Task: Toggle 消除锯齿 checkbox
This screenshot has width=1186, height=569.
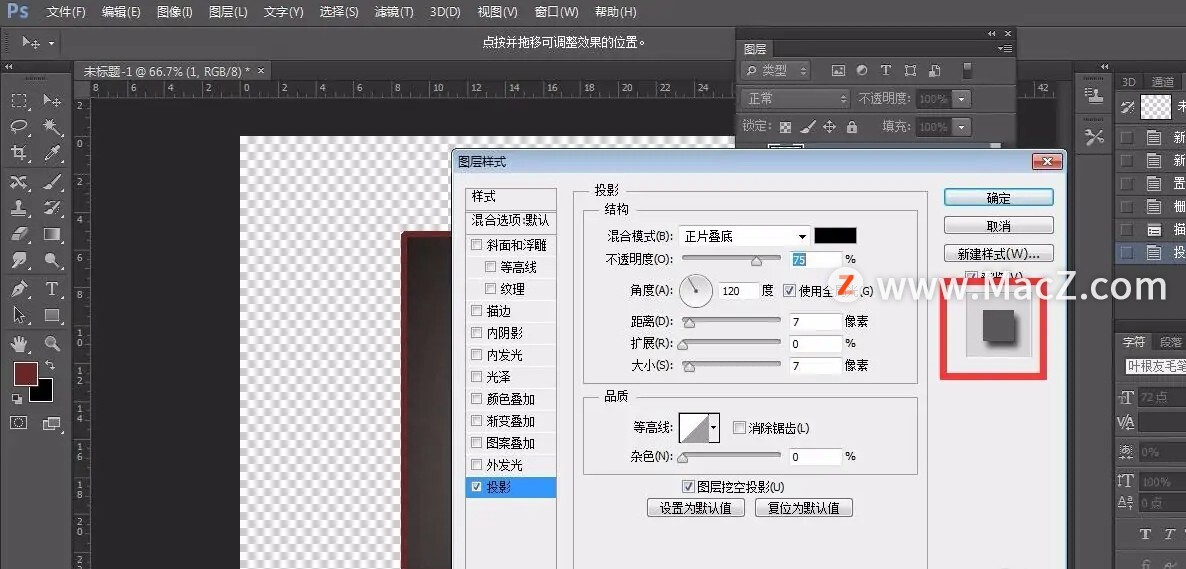Action: tap(739, 428)
